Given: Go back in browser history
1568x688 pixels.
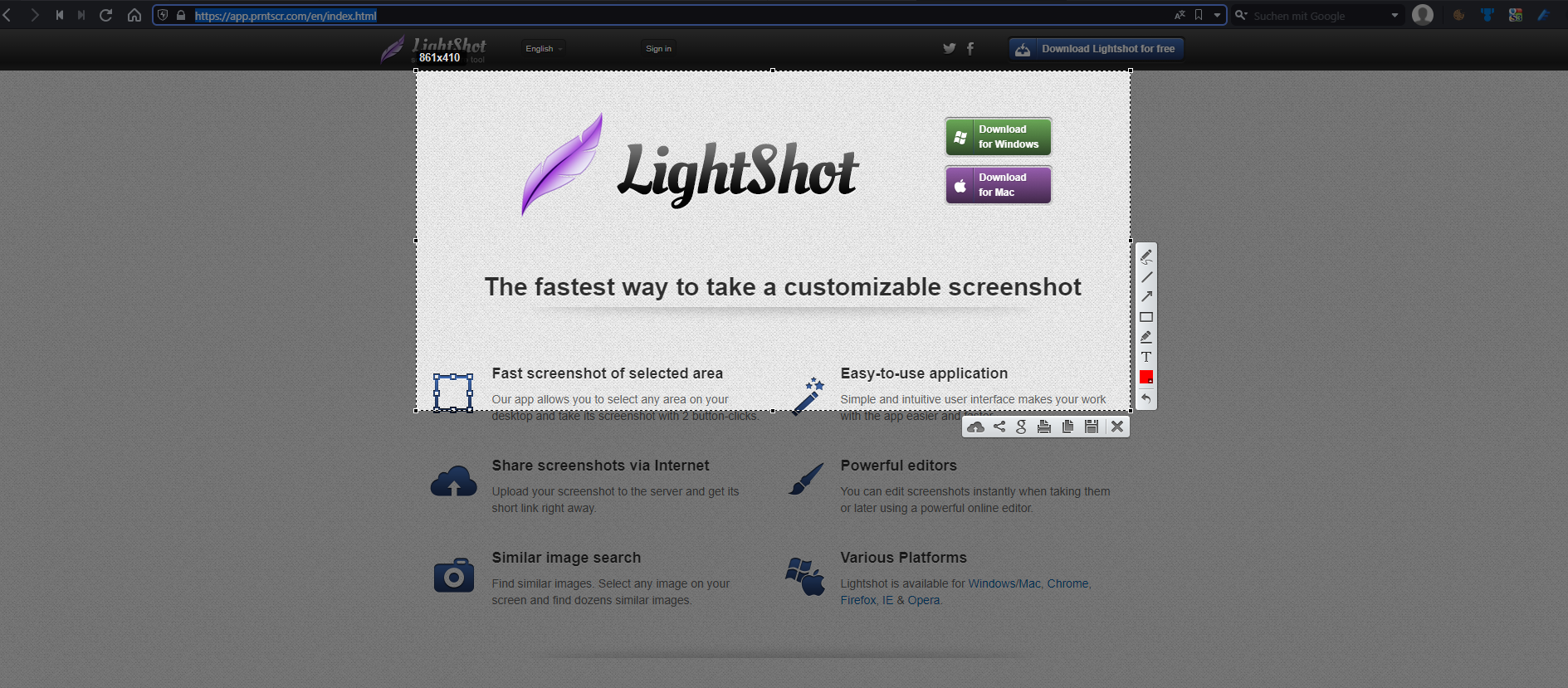Looking at the screenshot, I should click(7, 15).
